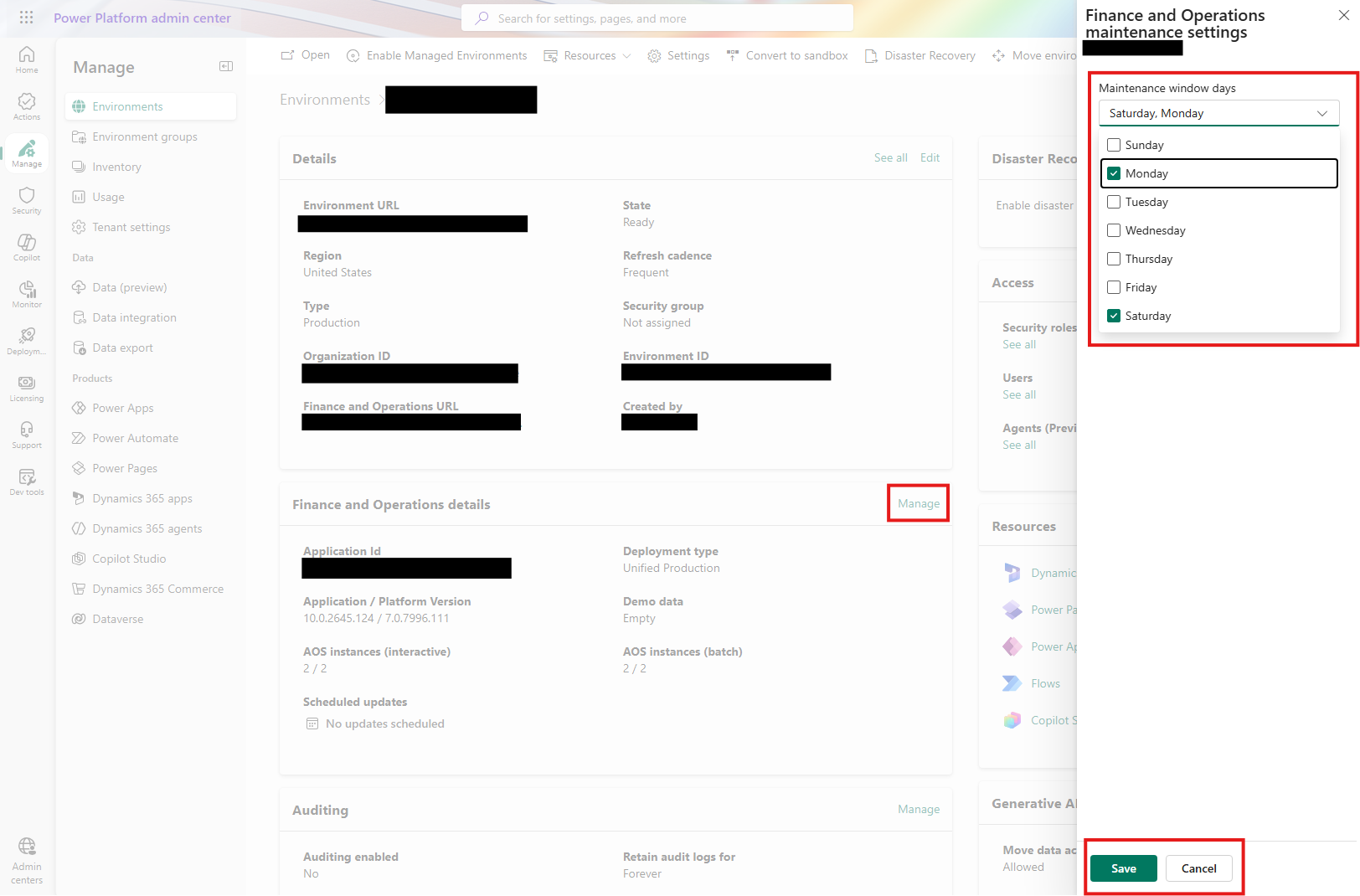Open Copilot in left rail
The image size is (1360, 896).
point(27,247)
